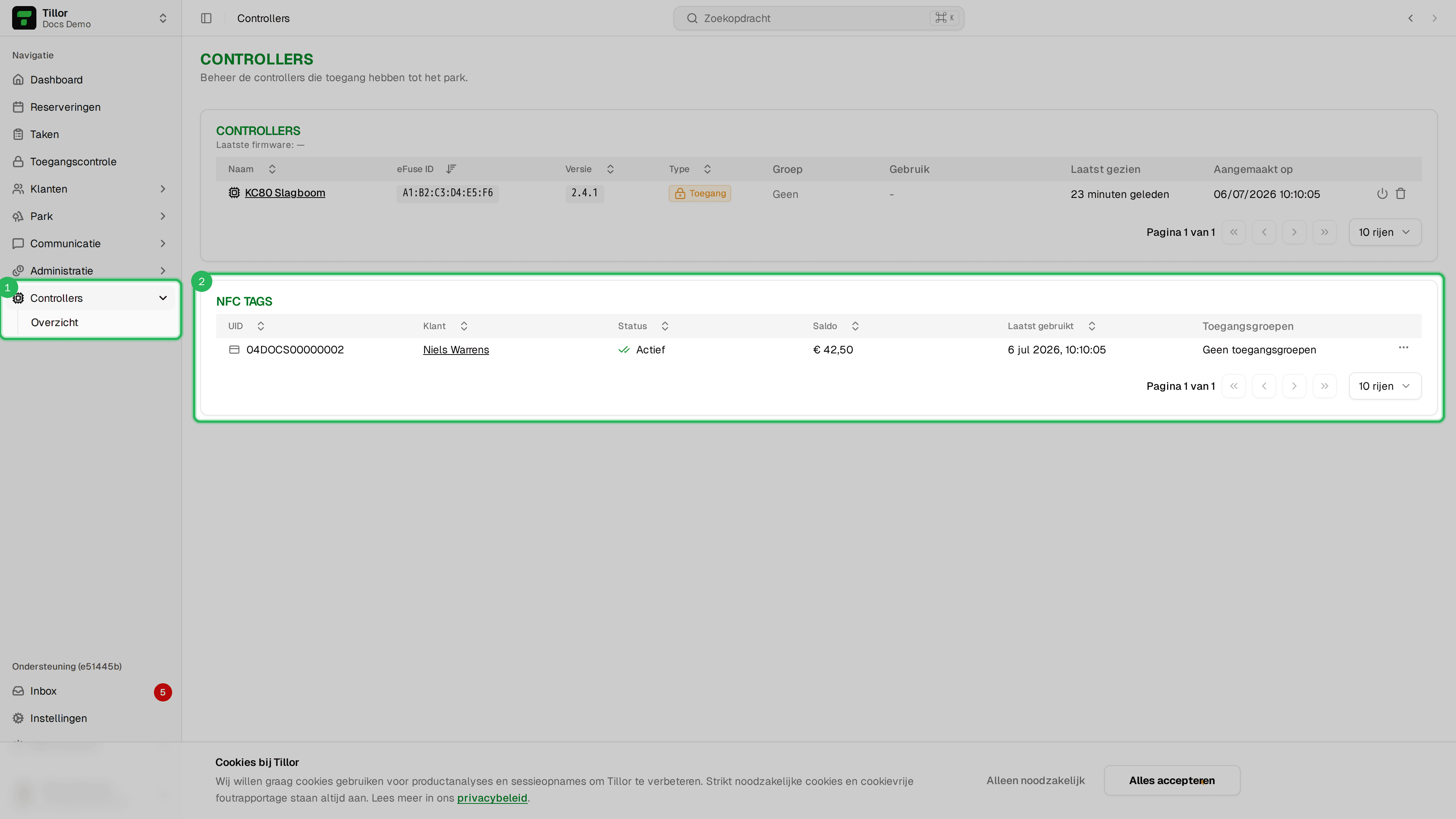Go to first page of controllers table

coord(1234,232)
